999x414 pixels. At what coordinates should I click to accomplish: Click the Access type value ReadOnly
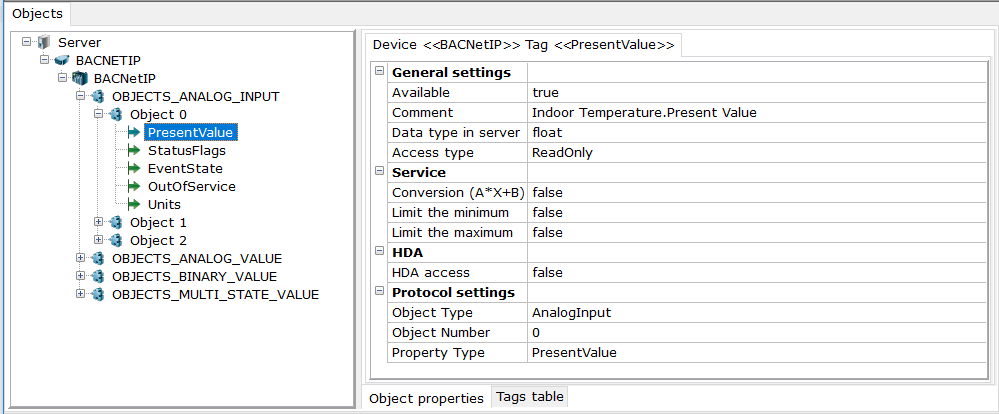click(759, 153)
